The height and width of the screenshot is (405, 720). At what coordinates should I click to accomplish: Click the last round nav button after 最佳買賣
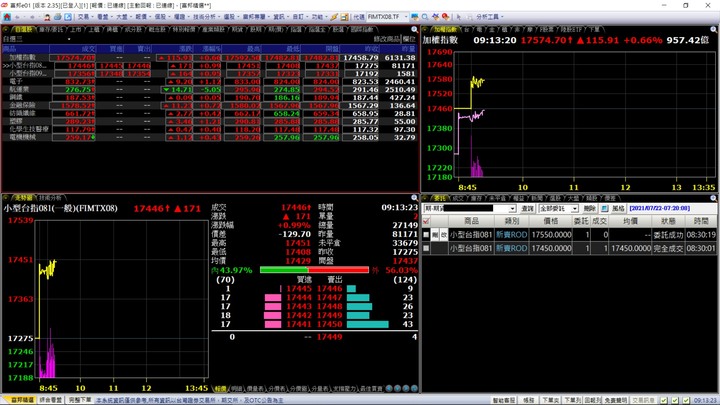[x=414, y=388]
